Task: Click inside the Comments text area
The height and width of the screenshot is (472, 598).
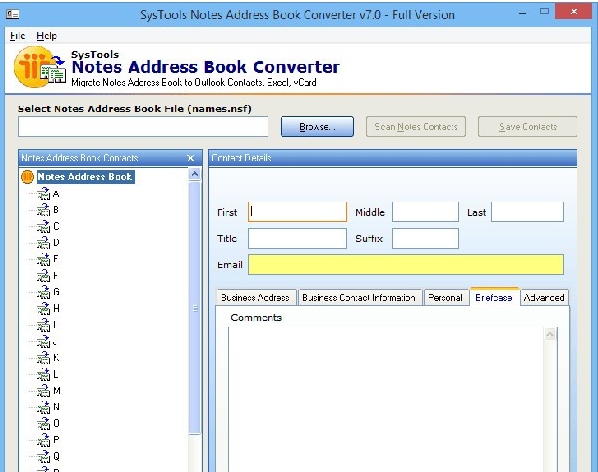Action: tap(386, 398)
